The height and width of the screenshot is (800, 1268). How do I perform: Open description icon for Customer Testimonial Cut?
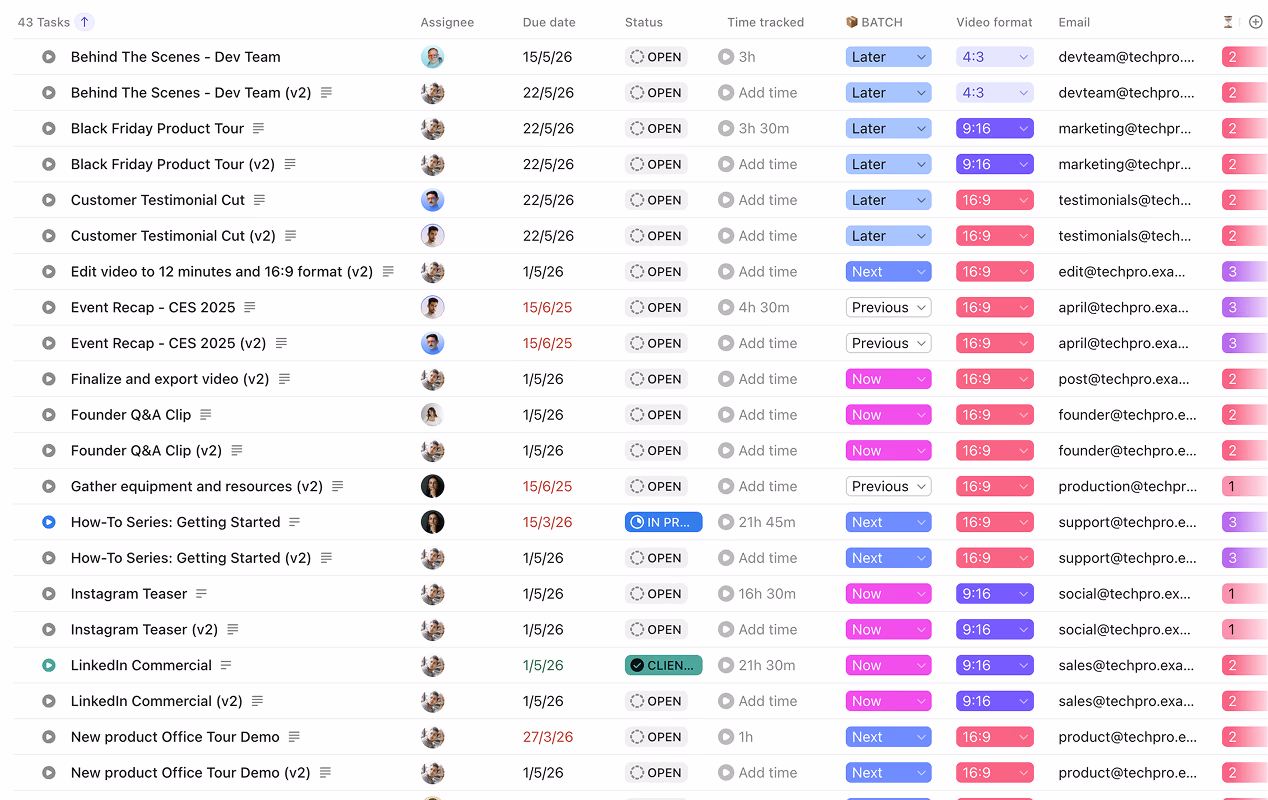click(259, 200)
